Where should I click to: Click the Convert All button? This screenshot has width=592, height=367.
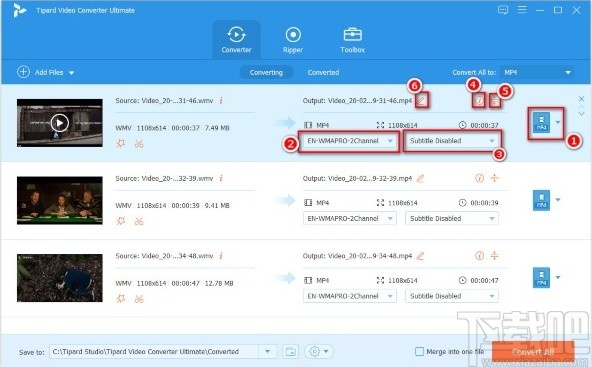point(533,352)
